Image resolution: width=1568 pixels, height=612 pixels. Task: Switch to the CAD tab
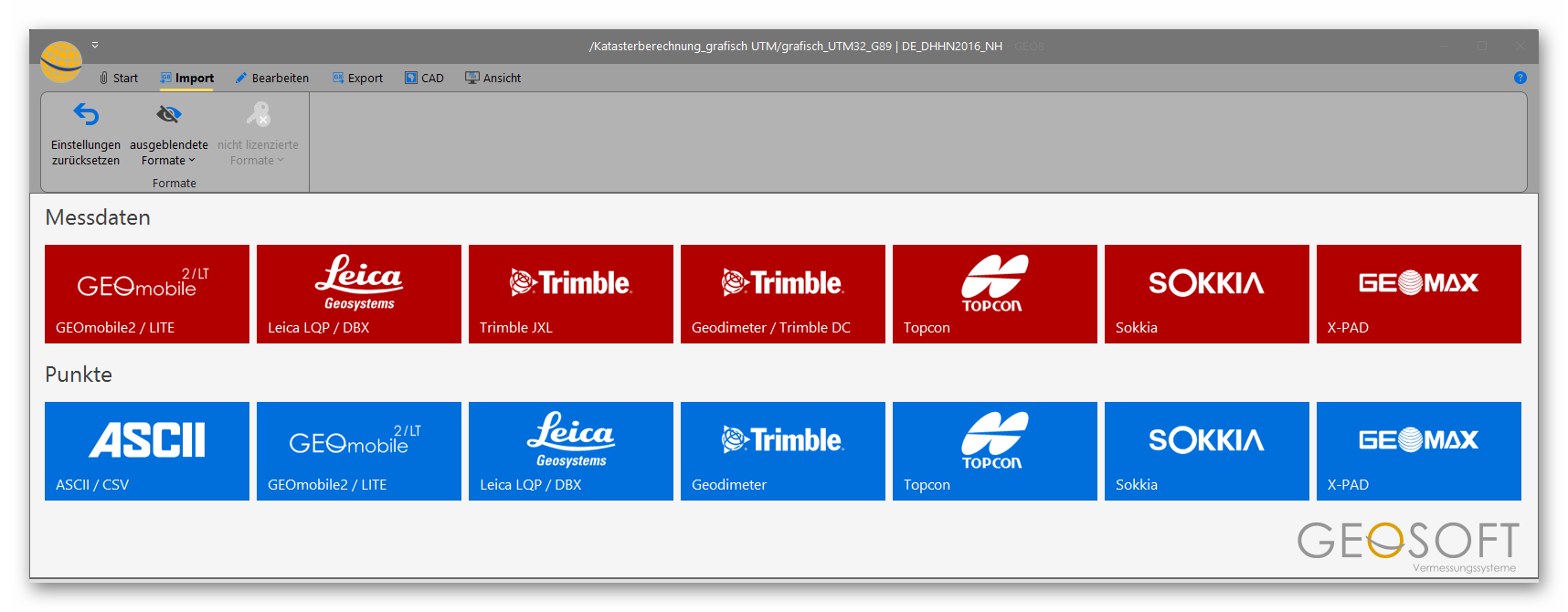424,79
